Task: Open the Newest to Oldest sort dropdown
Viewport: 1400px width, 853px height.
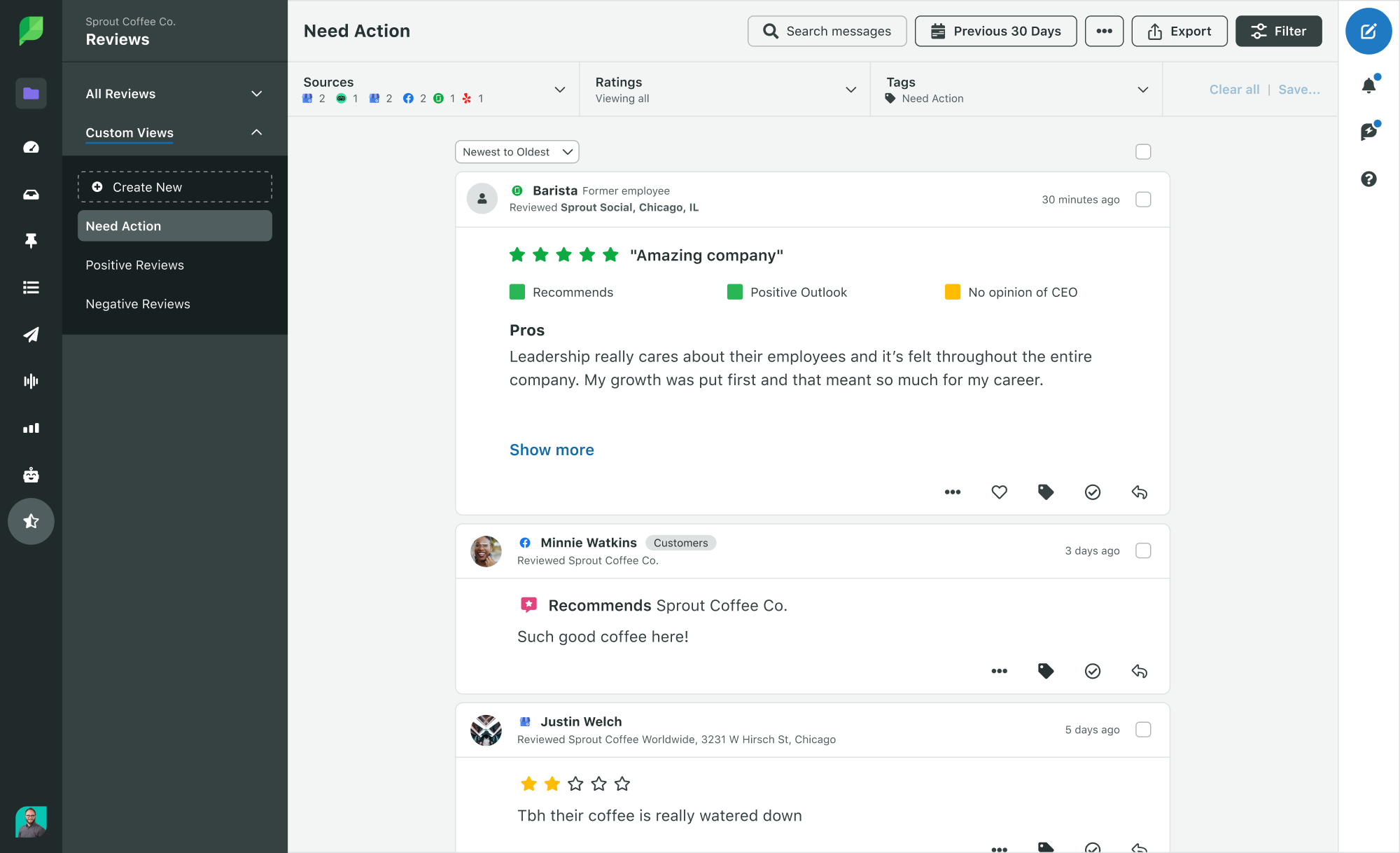Action: [x=516, y=152]
